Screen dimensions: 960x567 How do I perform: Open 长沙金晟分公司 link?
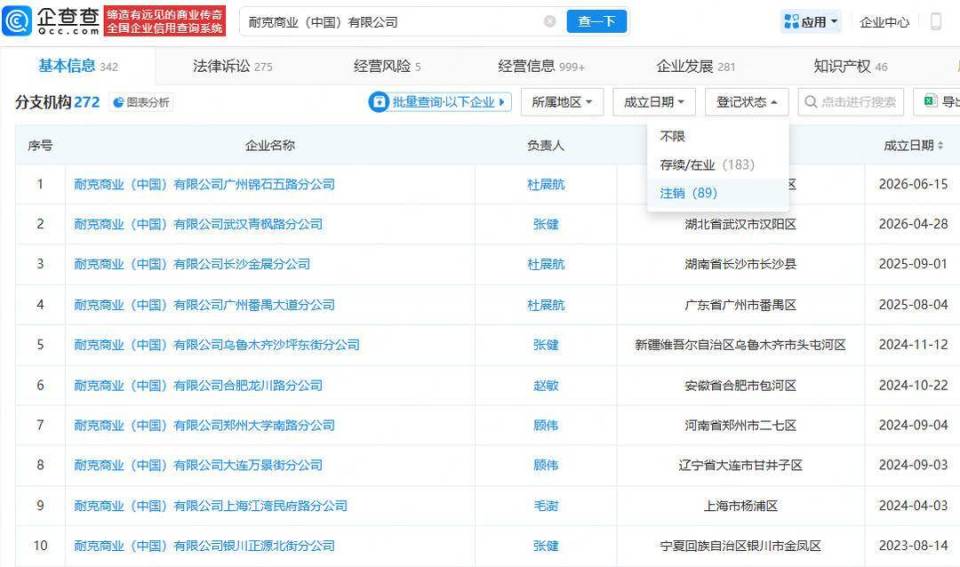pos(192,264)
